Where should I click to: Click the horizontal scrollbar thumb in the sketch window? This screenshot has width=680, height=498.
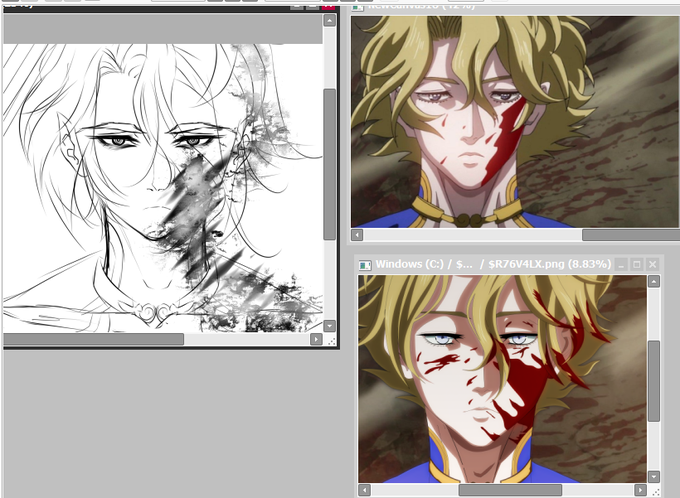pyautogui.click(x=94, y=339)
